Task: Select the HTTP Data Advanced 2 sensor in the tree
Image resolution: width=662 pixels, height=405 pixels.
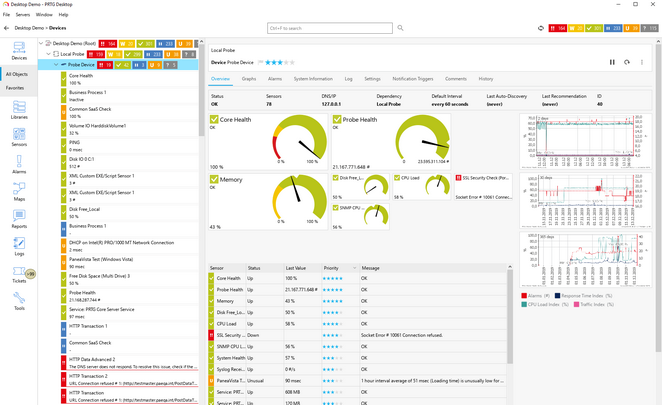Action: tap(130, 363)
